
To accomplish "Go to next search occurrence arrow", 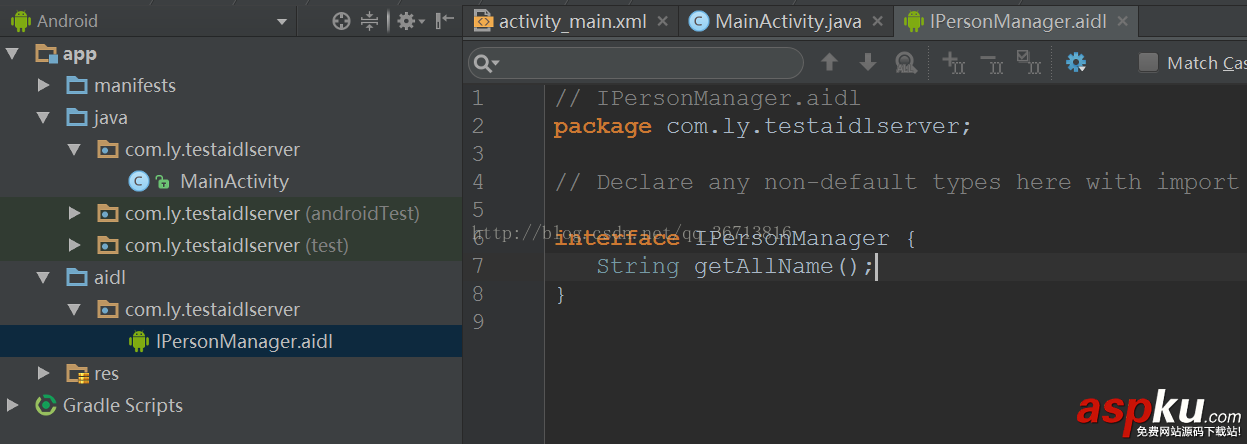I will pos(868,63).
